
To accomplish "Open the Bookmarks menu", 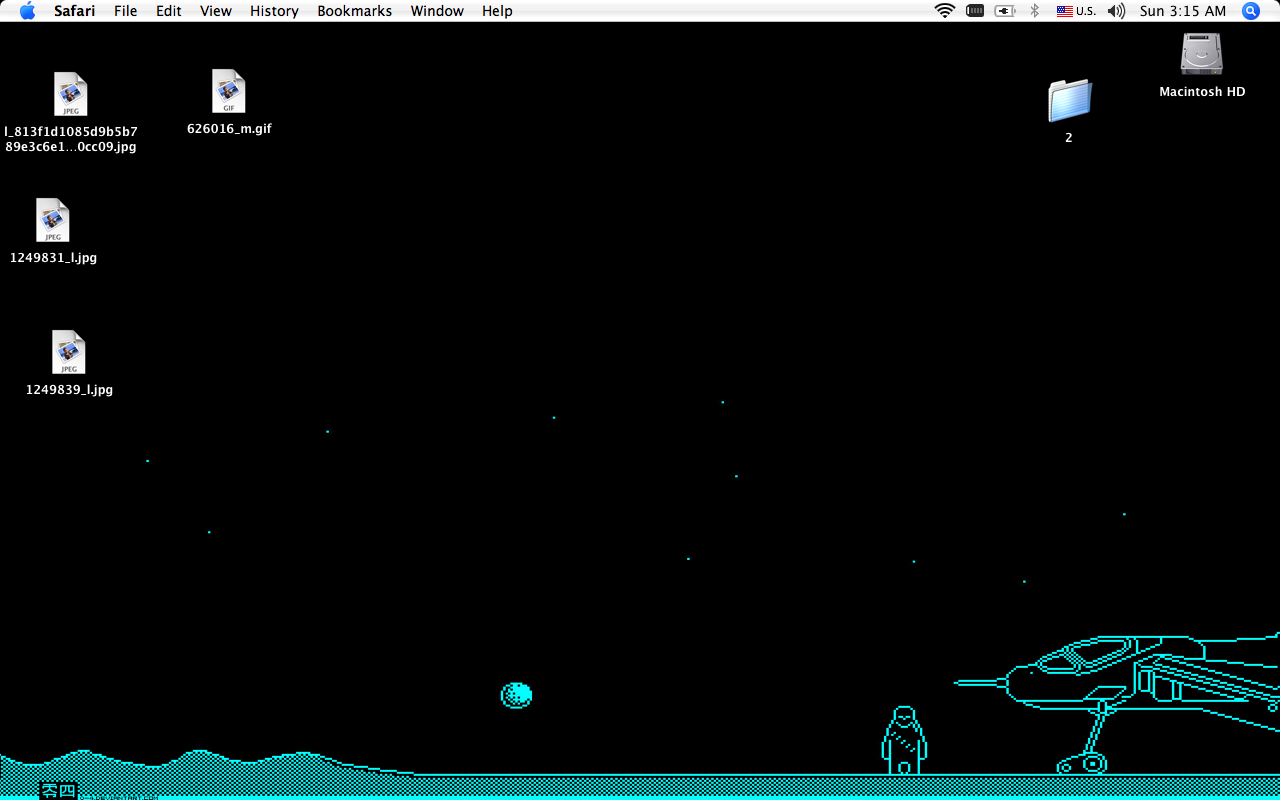I will (x=355, y=11).
